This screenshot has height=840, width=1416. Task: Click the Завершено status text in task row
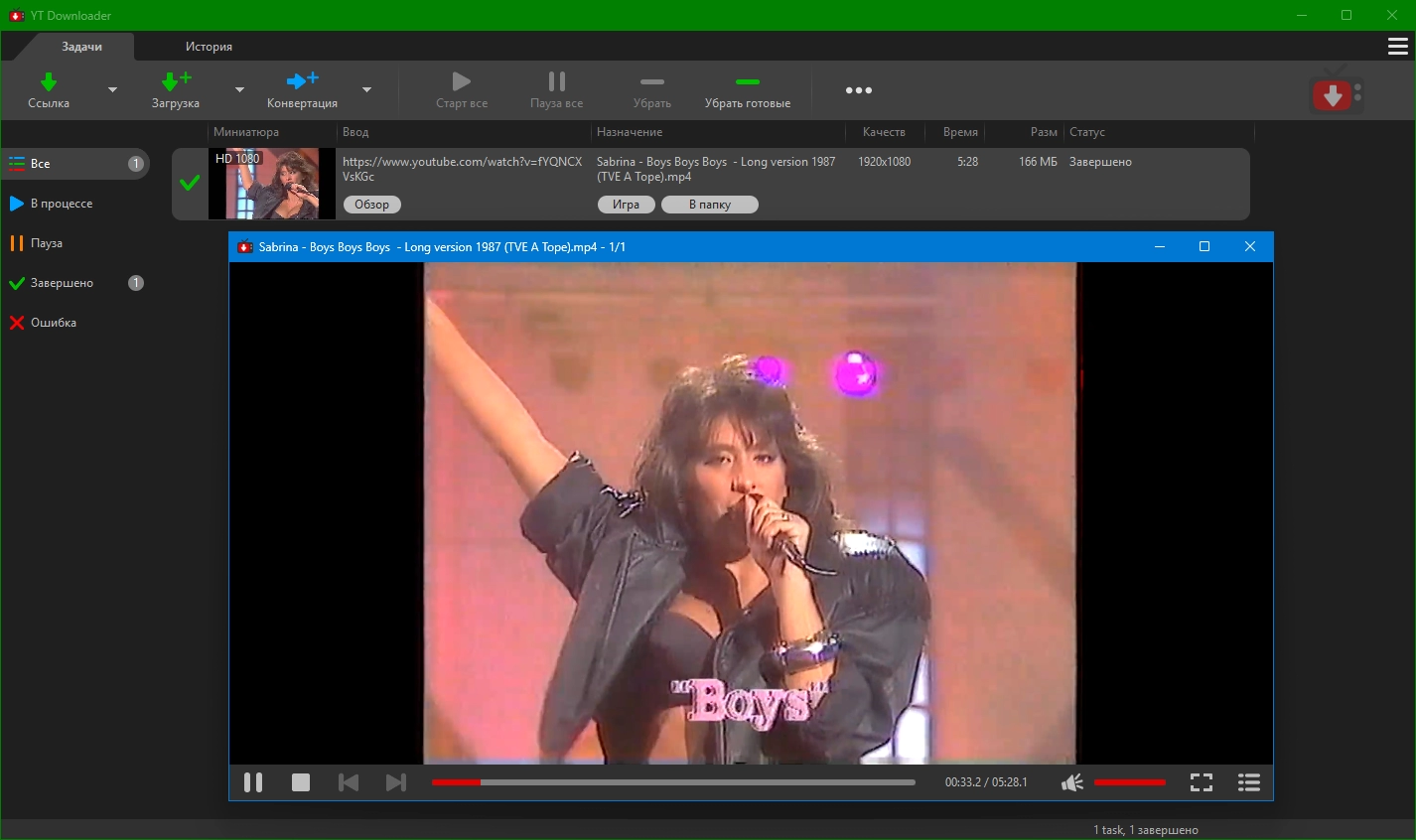[1100, 162]
